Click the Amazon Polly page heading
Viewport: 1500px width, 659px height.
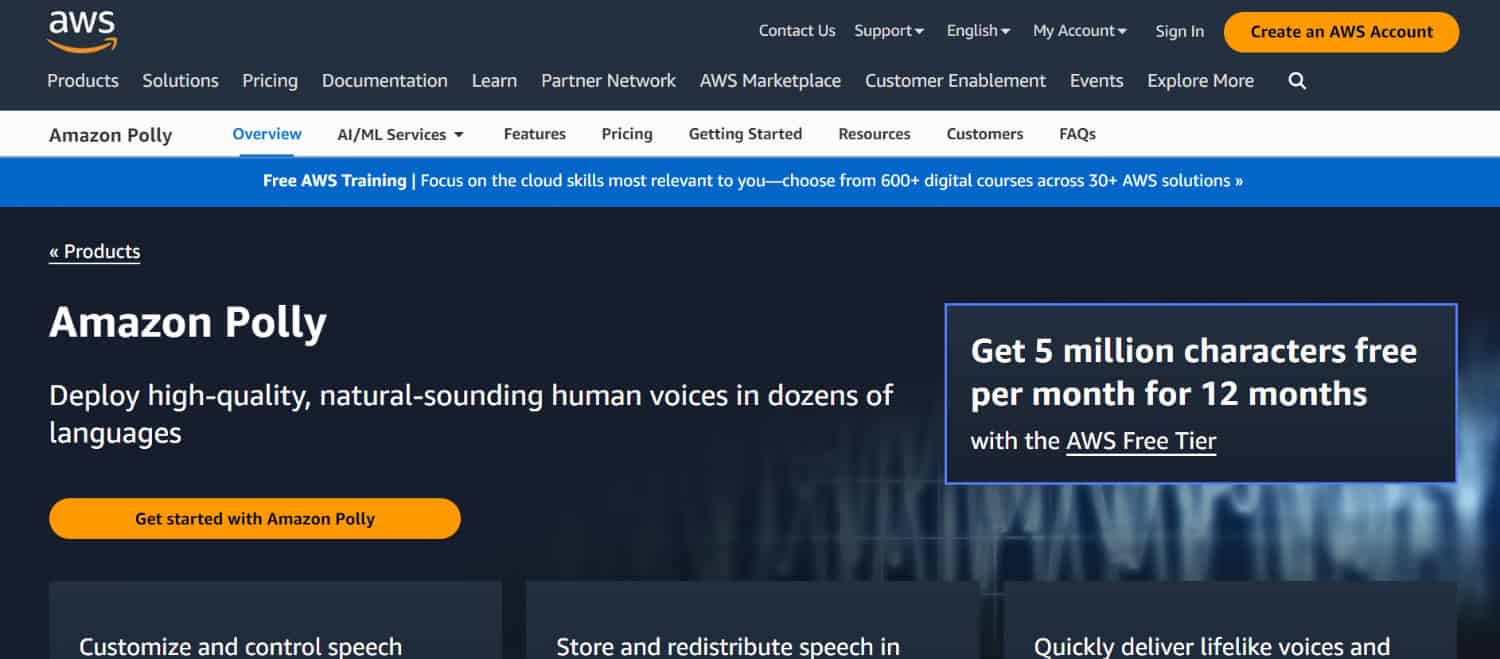coord(188,323)
